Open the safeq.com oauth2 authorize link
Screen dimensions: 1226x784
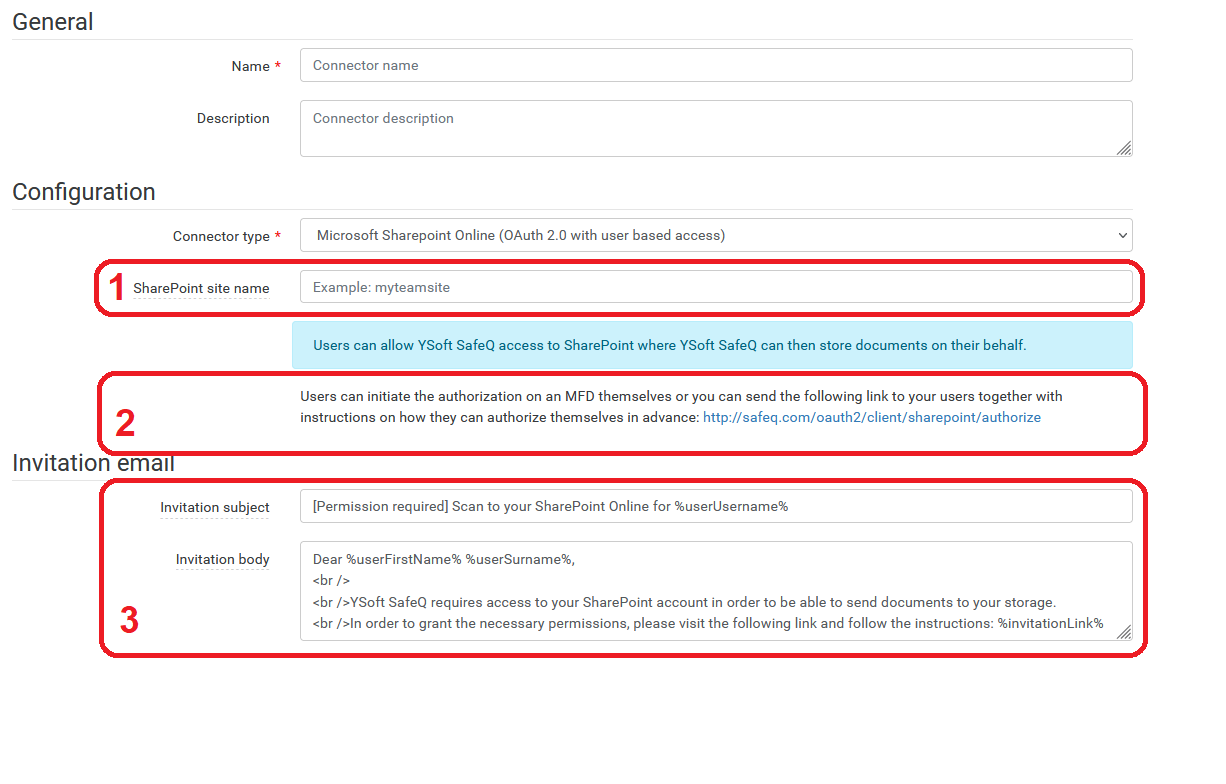871,417
